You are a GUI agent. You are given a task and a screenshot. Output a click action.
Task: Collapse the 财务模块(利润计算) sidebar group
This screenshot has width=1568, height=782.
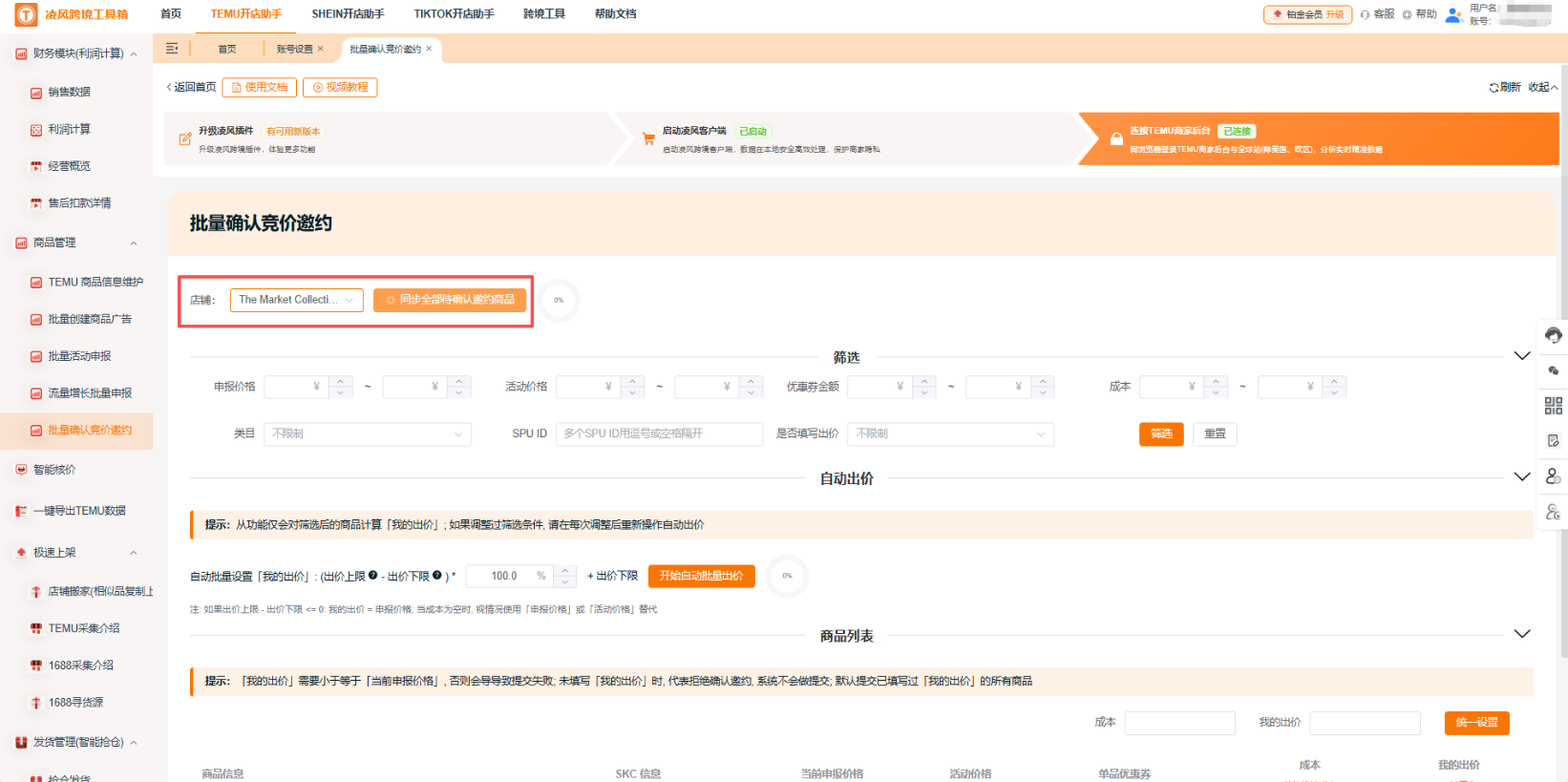[134, 54]
